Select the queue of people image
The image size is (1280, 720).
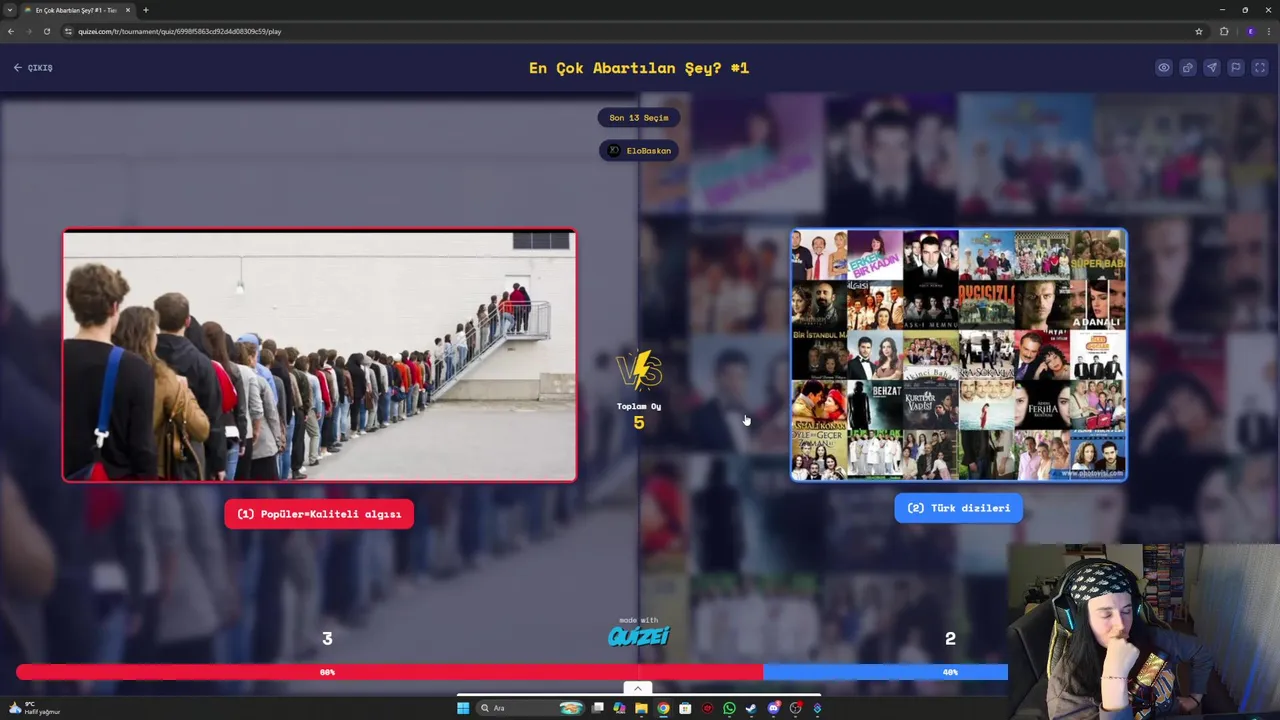[x=319, y=355]
